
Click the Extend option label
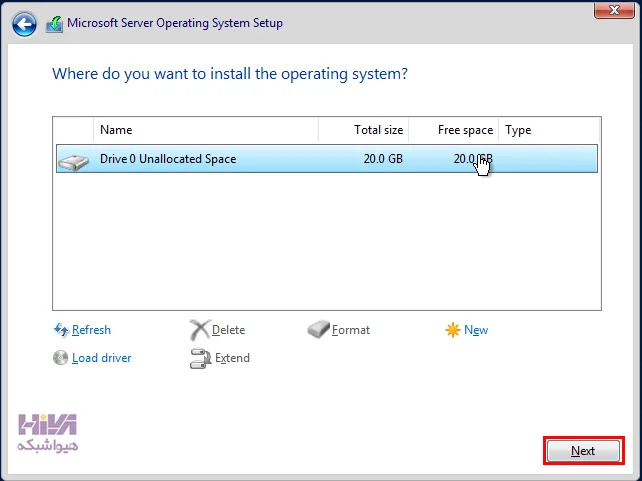pos(232,358)
